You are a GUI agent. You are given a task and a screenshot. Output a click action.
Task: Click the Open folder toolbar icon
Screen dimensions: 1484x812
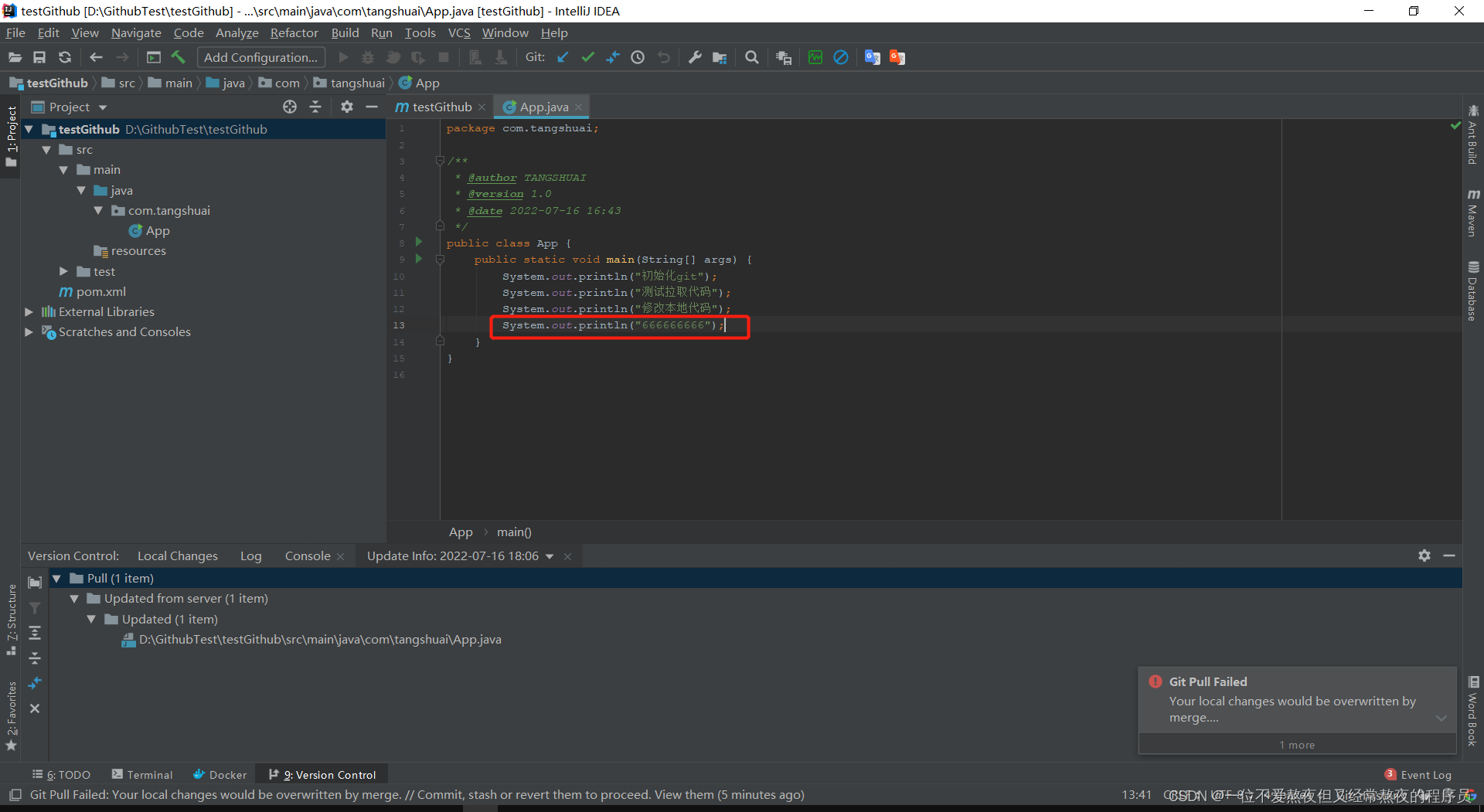pyautogui.click(x=15, y=57)
